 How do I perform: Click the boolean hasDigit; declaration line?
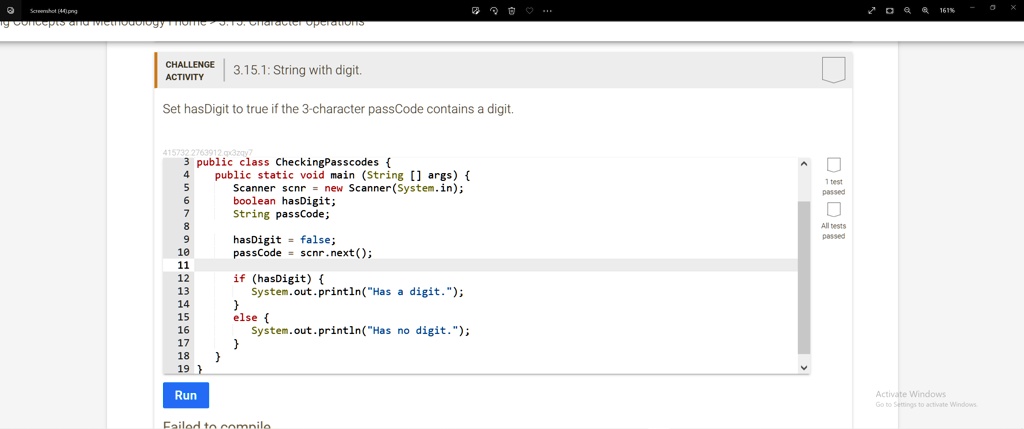click(x=284, y=201)
